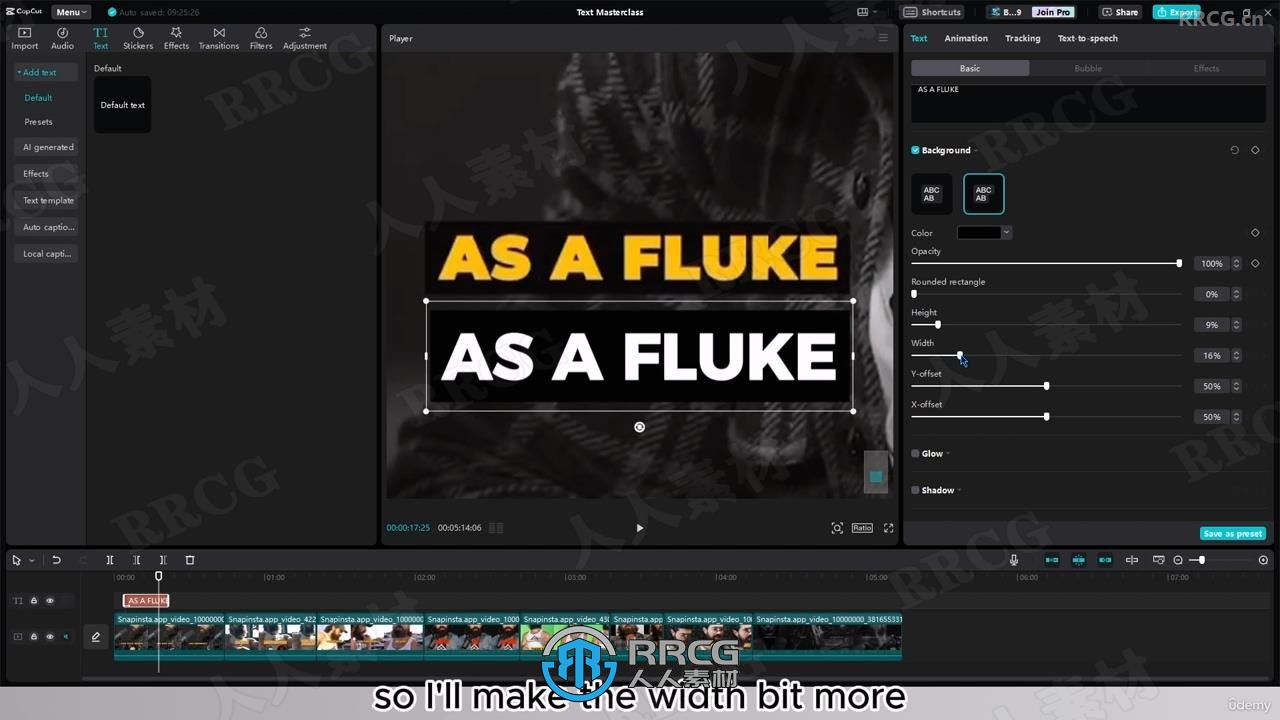Switch to the Animation tab

coord(966,38)
